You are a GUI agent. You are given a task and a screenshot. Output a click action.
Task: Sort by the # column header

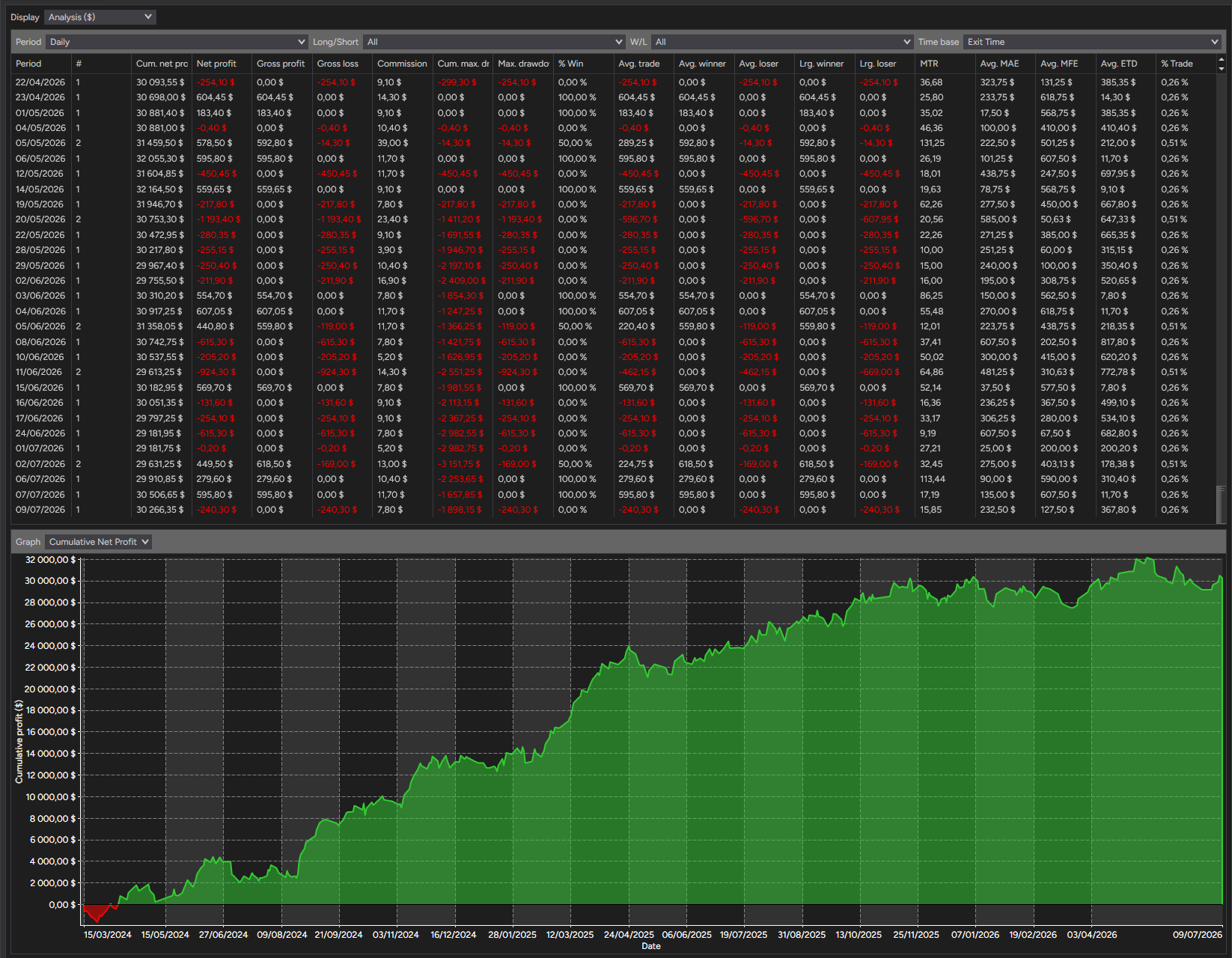[x=101, y=64]
